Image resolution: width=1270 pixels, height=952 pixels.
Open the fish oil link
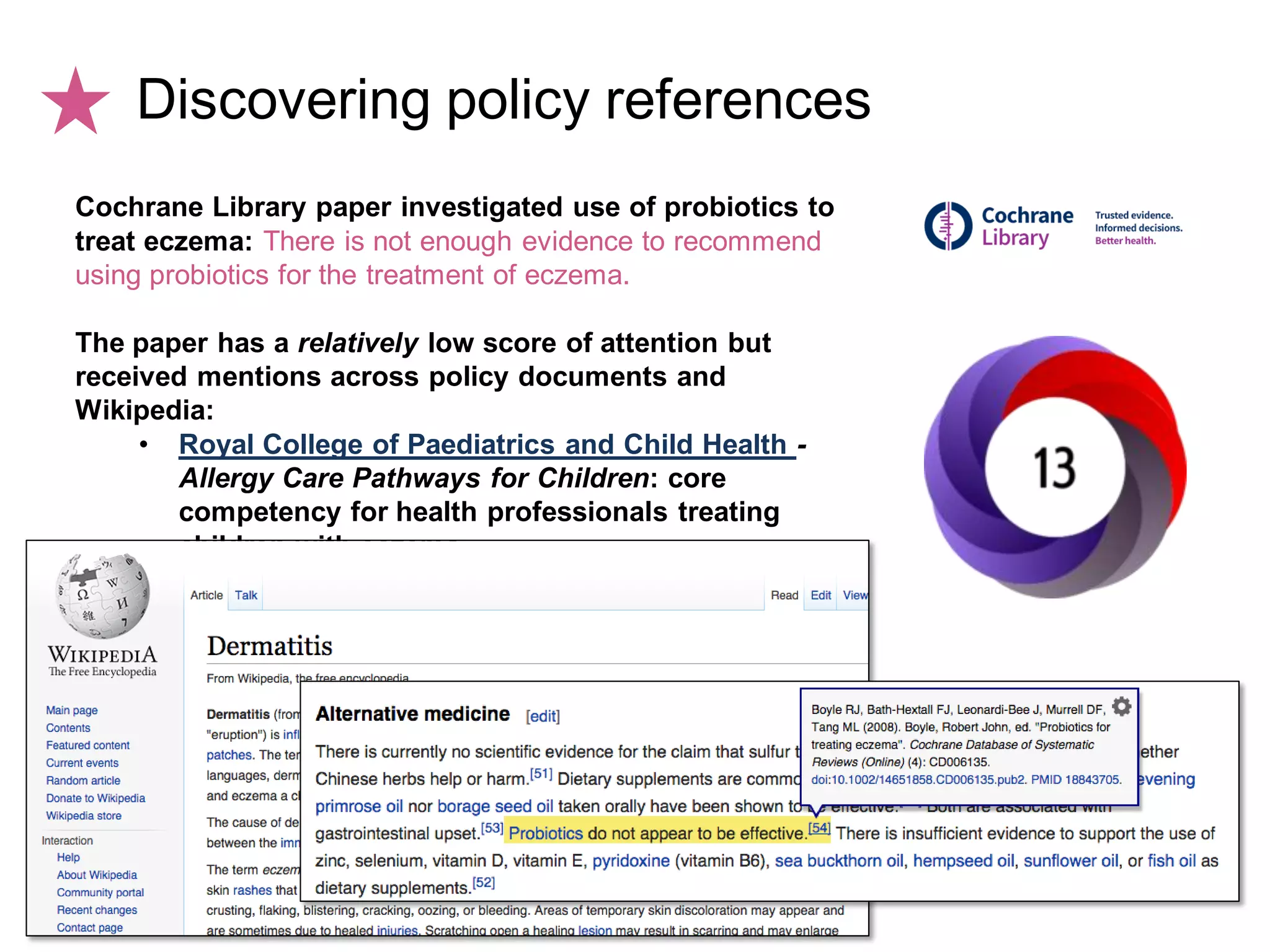tap(1171, 861)
